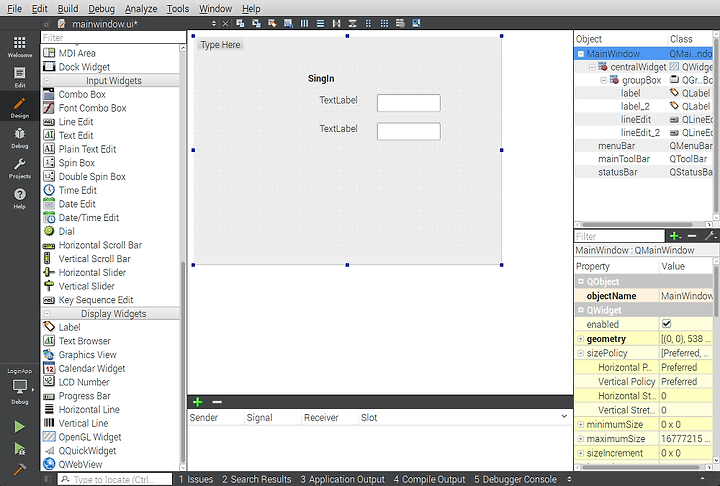Viewport: 720px width, 486px height.
Task: Open the LoginApp kit selector monitor icon
Action: tap(20, 386)
